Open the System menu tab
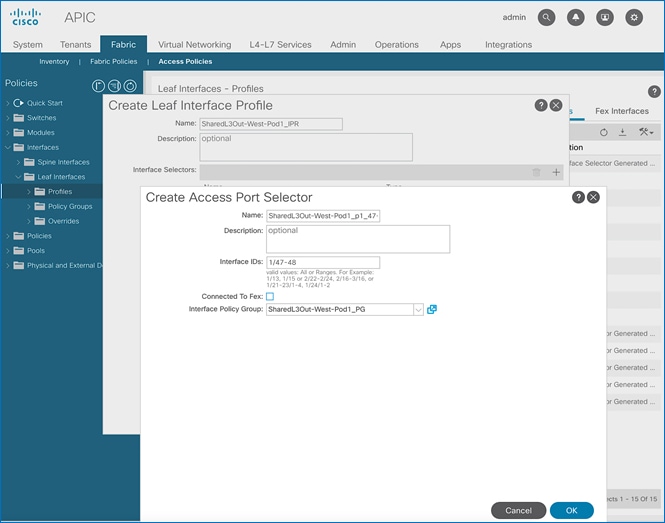 (x=28, y=45)
